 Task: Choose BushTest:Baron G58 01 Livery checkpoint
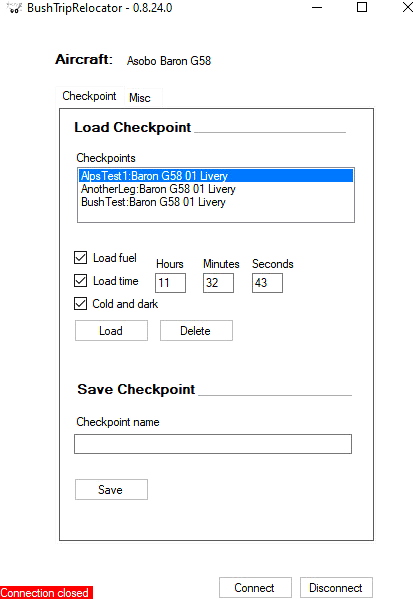pyautogui.click(x=216, y=202)
